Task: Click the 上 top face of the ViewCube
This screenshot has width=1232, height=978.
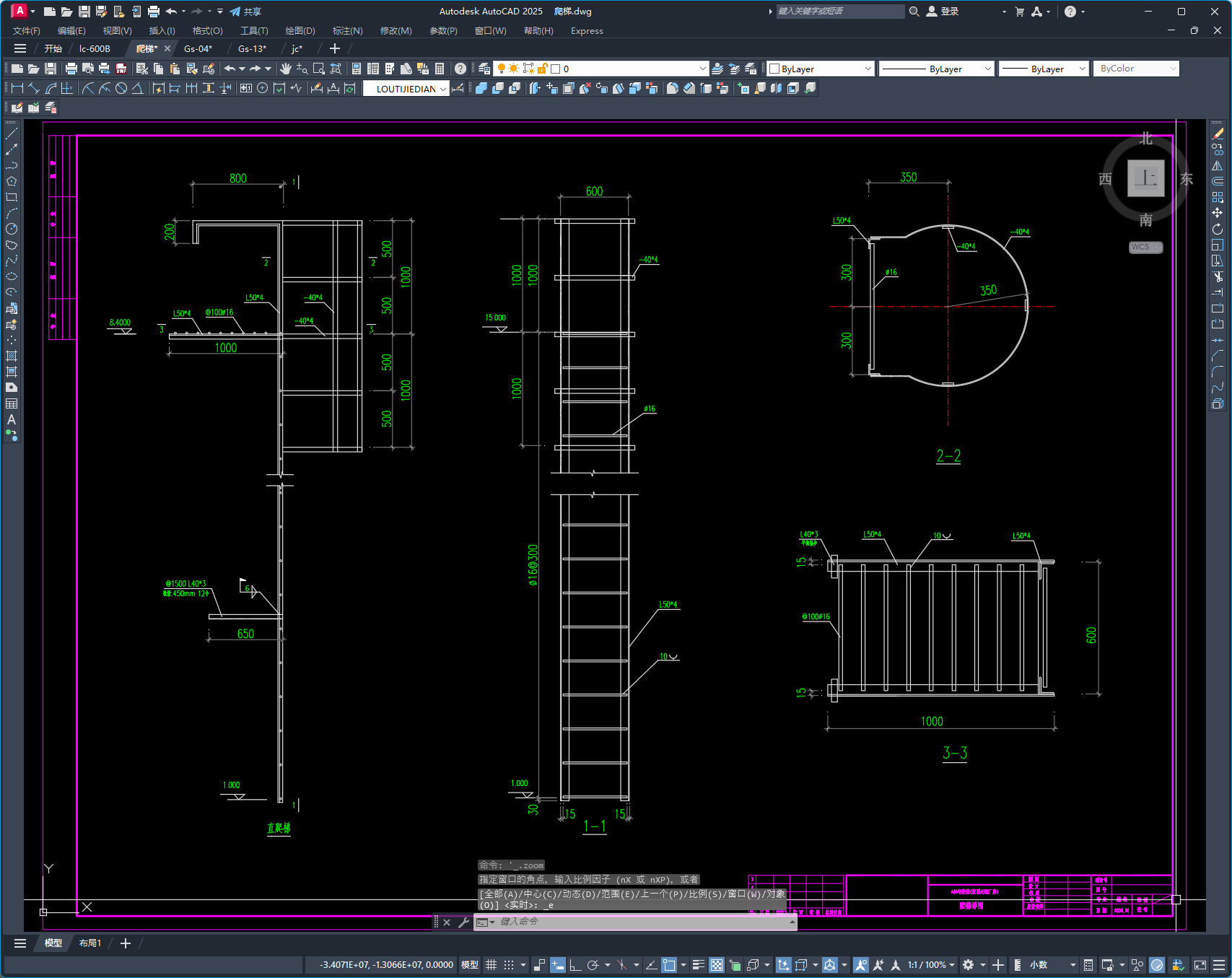Action: (1145, 178)
